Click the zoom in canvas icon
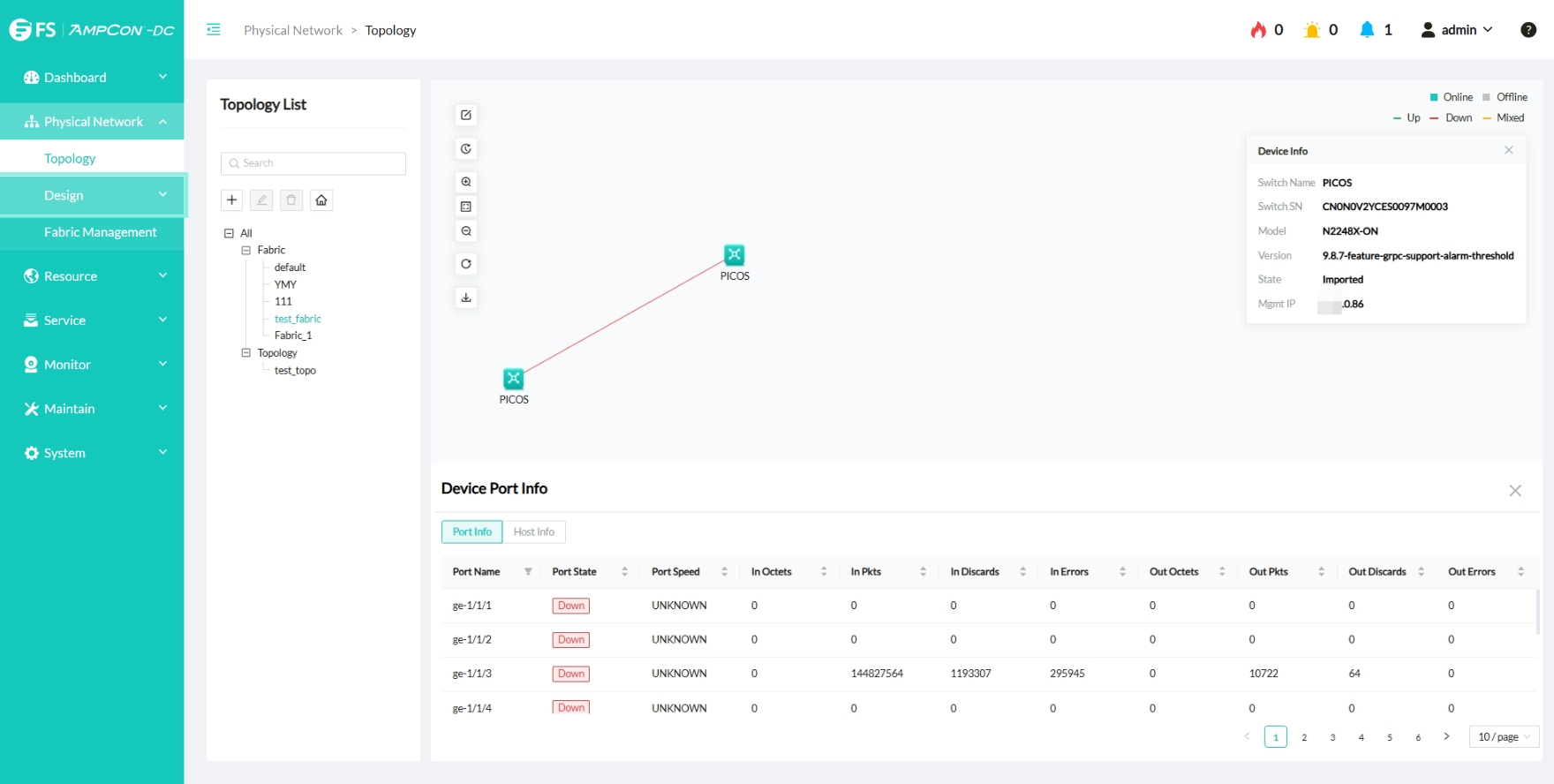The width and height of the screenshot is (1554, 784). tap(466, 182)
